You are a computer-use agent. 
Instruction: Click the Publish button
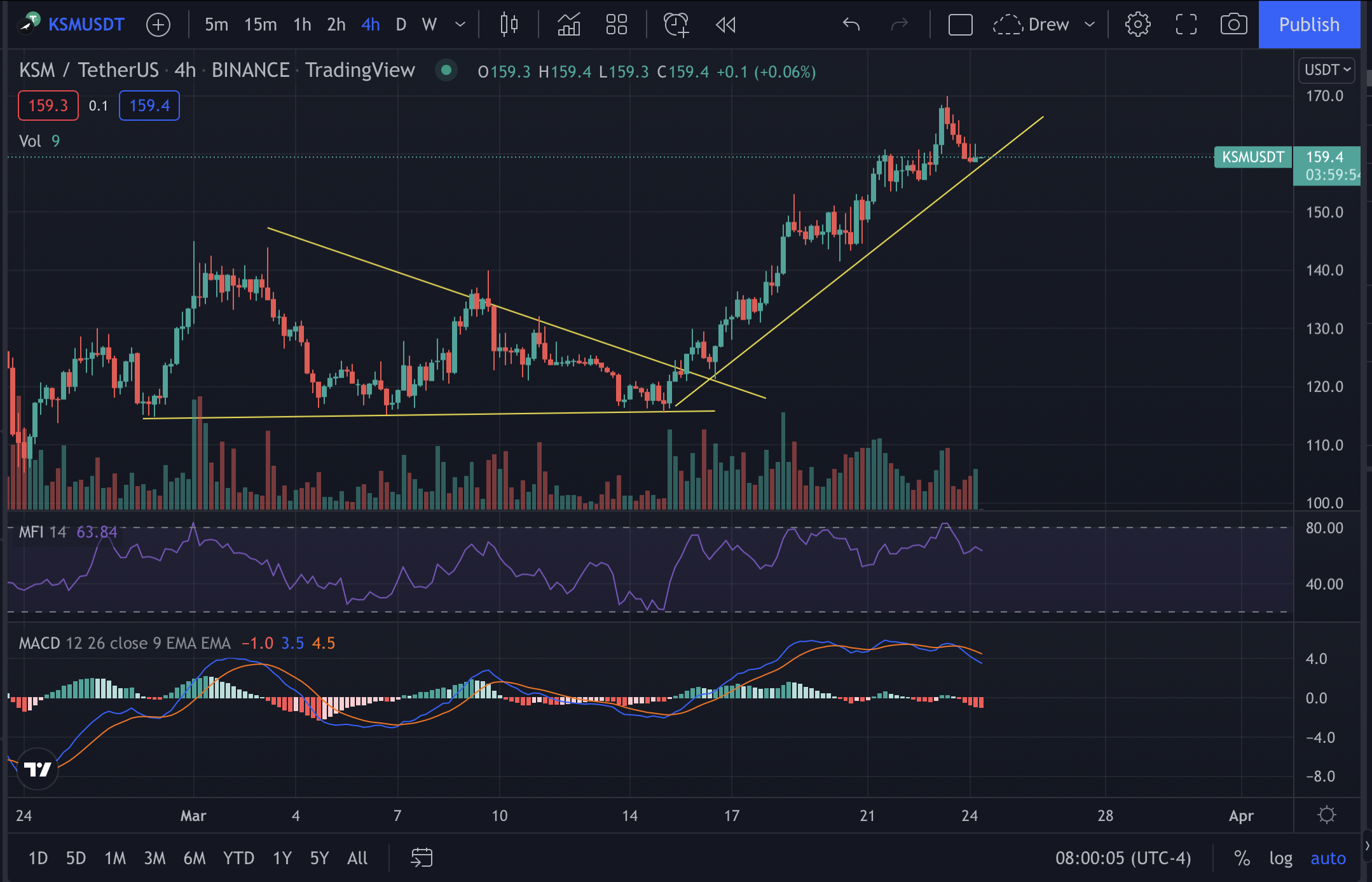(1309, 25)
